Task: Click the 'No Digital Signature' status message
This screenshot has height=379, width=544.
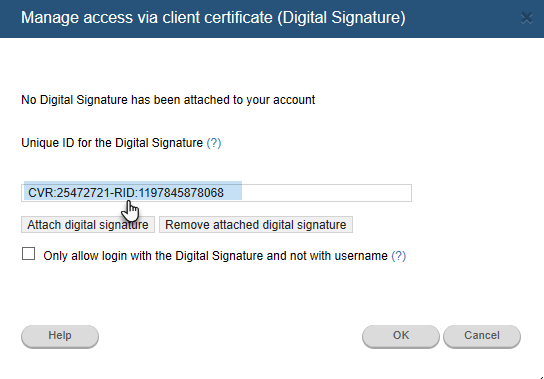Action: 168,100
